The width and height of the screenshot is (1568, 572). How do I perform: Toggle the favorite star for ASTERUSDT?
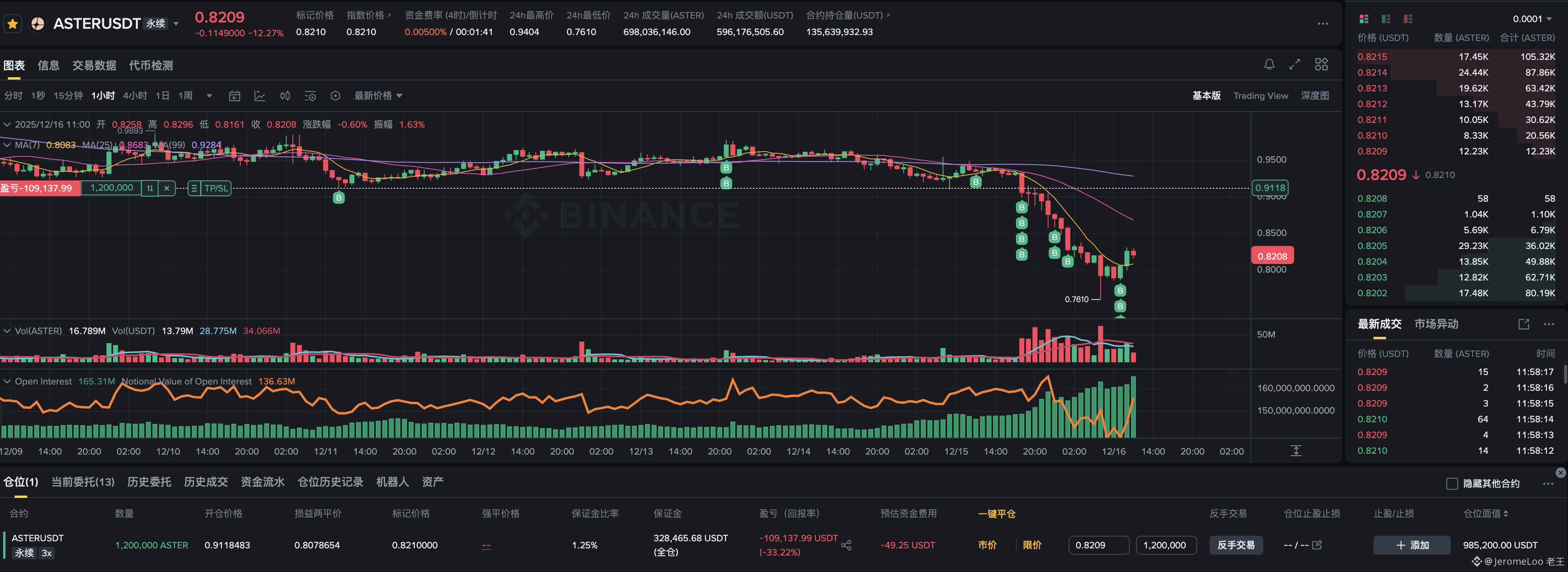[x=13, y=24]
